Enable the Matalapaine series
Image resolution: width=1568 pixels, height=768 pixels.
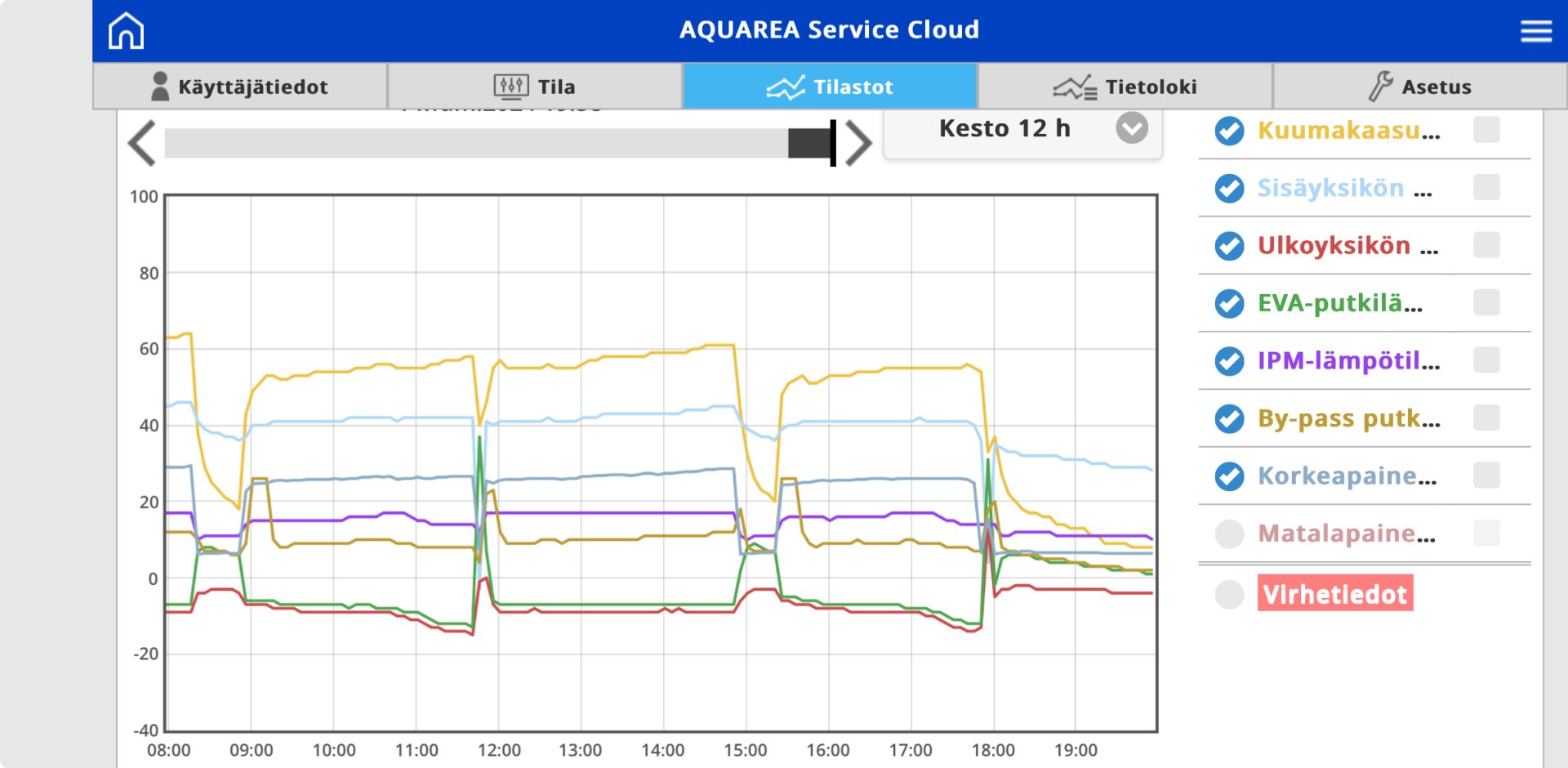point(1229,534)
